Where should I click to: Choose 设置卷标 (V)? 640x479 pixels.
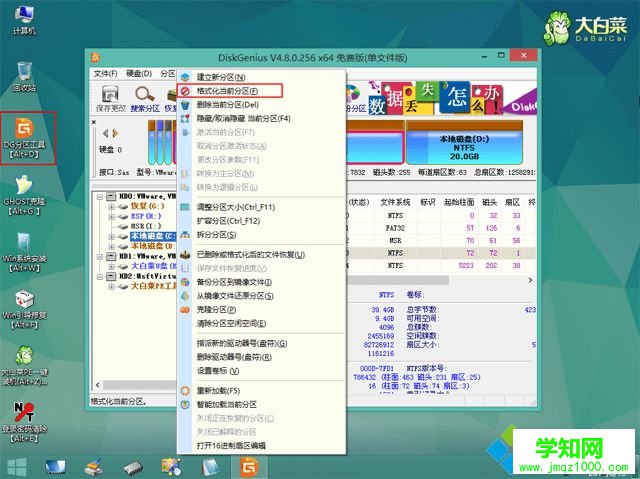click(x=261, y=371)
